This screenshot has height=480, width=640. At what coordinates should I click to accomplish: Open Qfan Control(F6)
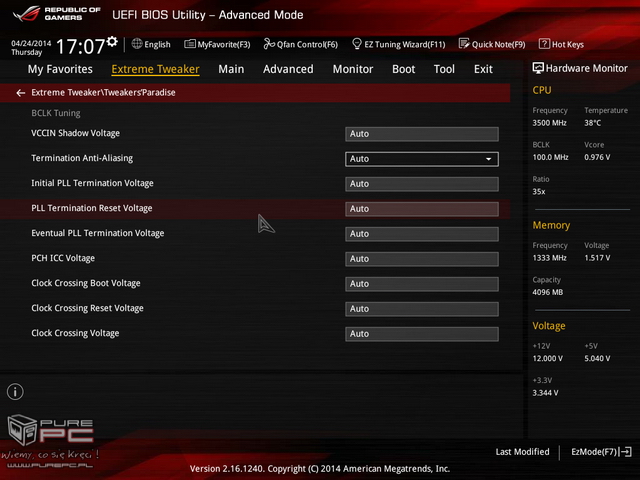click(x=301, y=45)
